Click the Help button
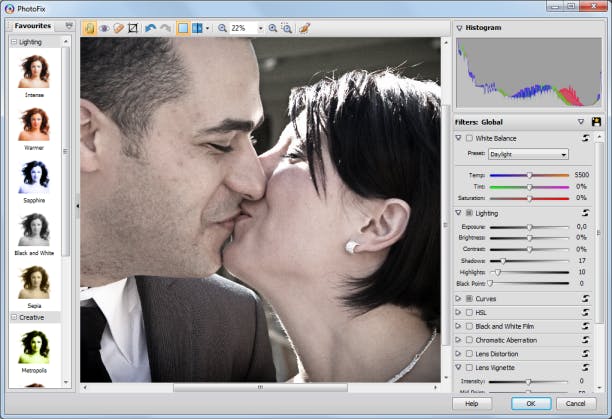The width and height of the screenshot is (612, 419). click(x=472, y=403)
